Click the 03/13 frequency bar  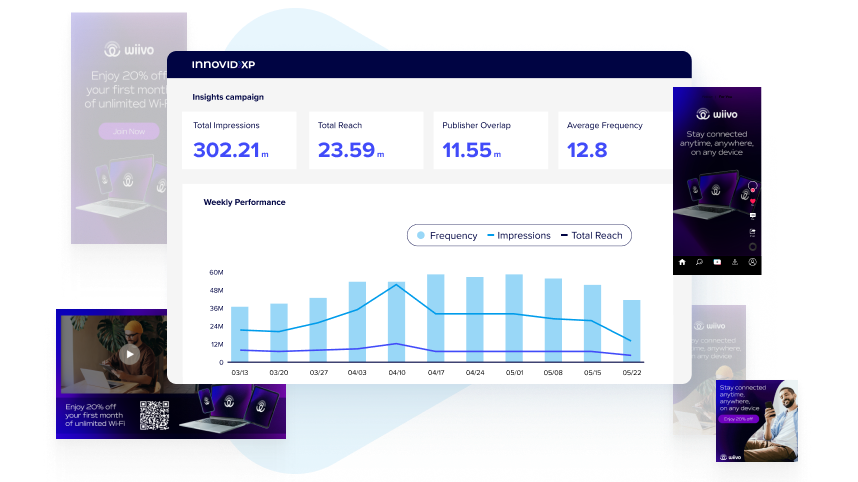(x=240, y=334)
